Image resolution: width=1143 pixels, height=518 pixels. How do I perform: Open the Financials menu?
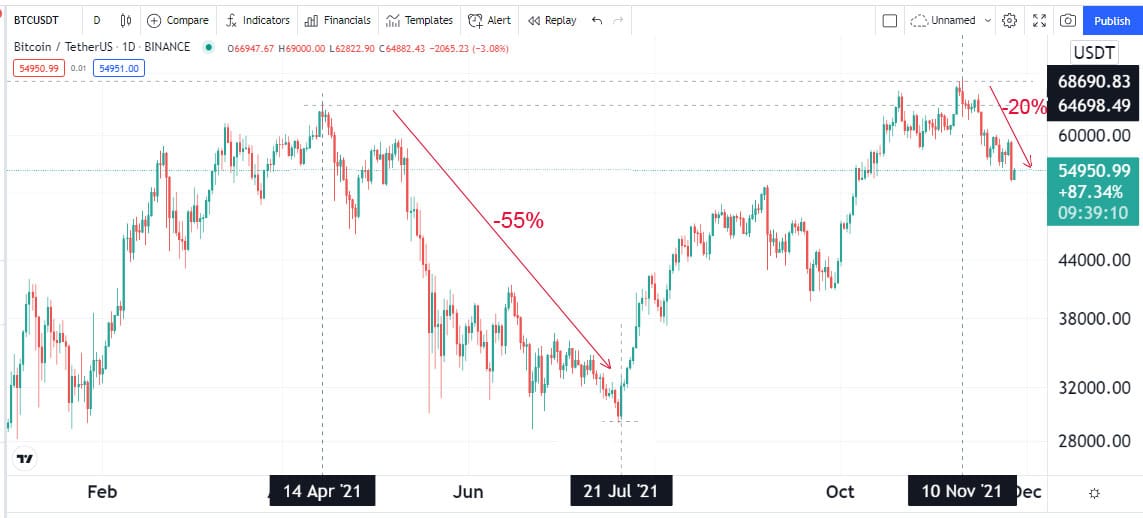click(337, 20)
